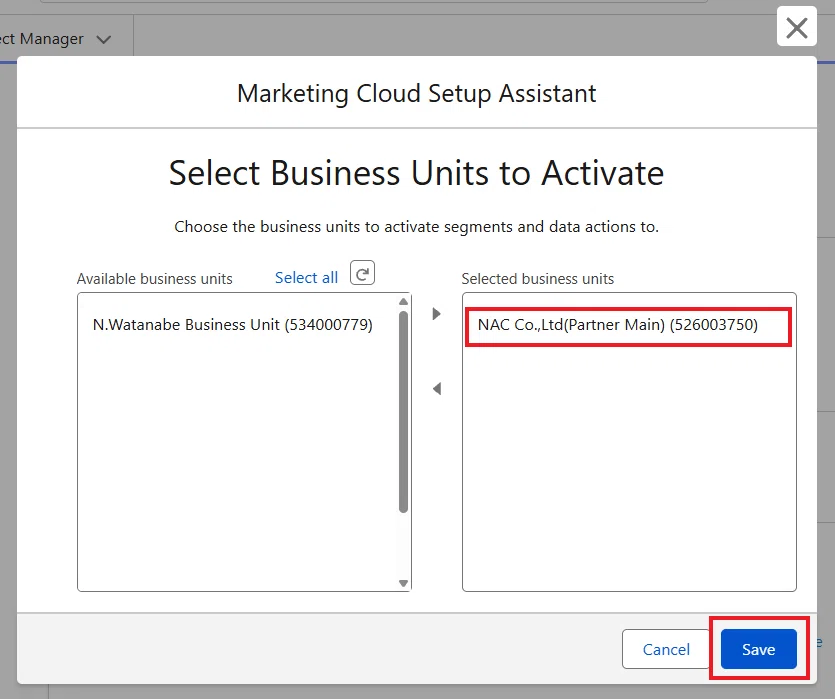This screenshot has height=699, width=835.
Task: Open the Object Manager tab behind dialog
Action: coord(42,39)
